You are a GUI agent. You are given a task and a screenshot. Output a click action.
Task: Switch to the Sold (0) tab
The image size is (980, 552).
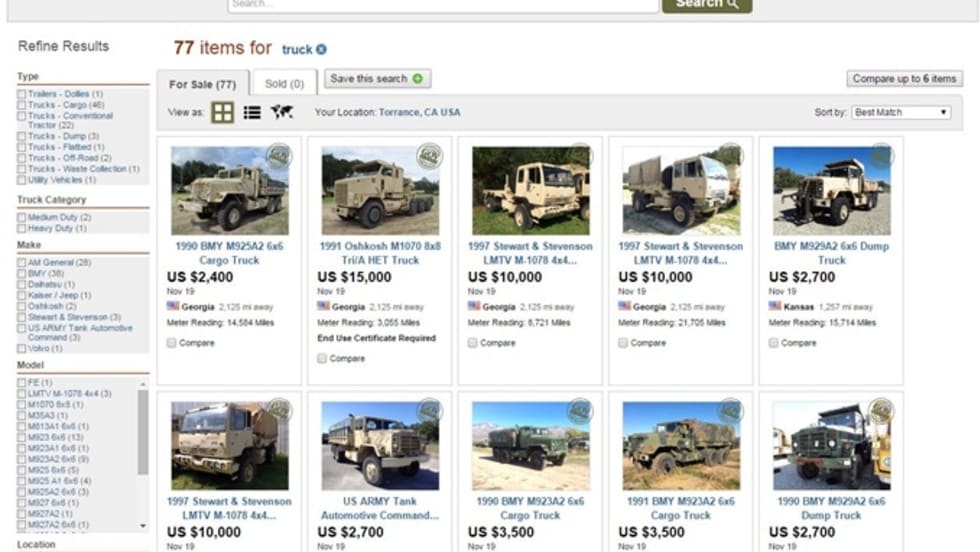[x=284, y=83]
